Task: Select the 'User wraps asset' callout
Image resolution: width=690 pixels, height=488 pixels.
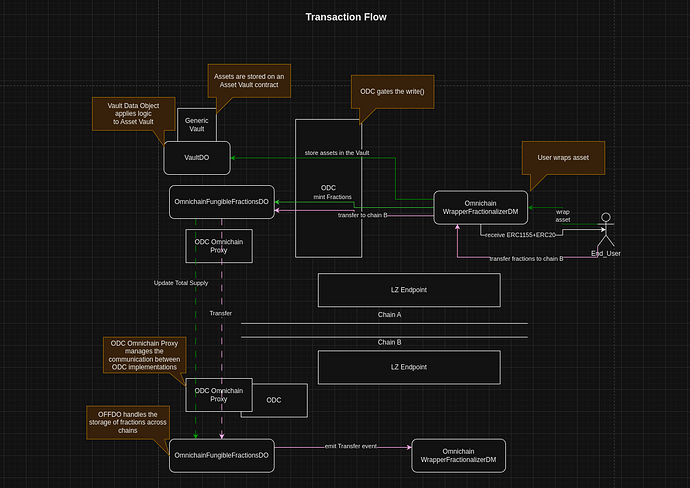Action: [x=563, y=158]
